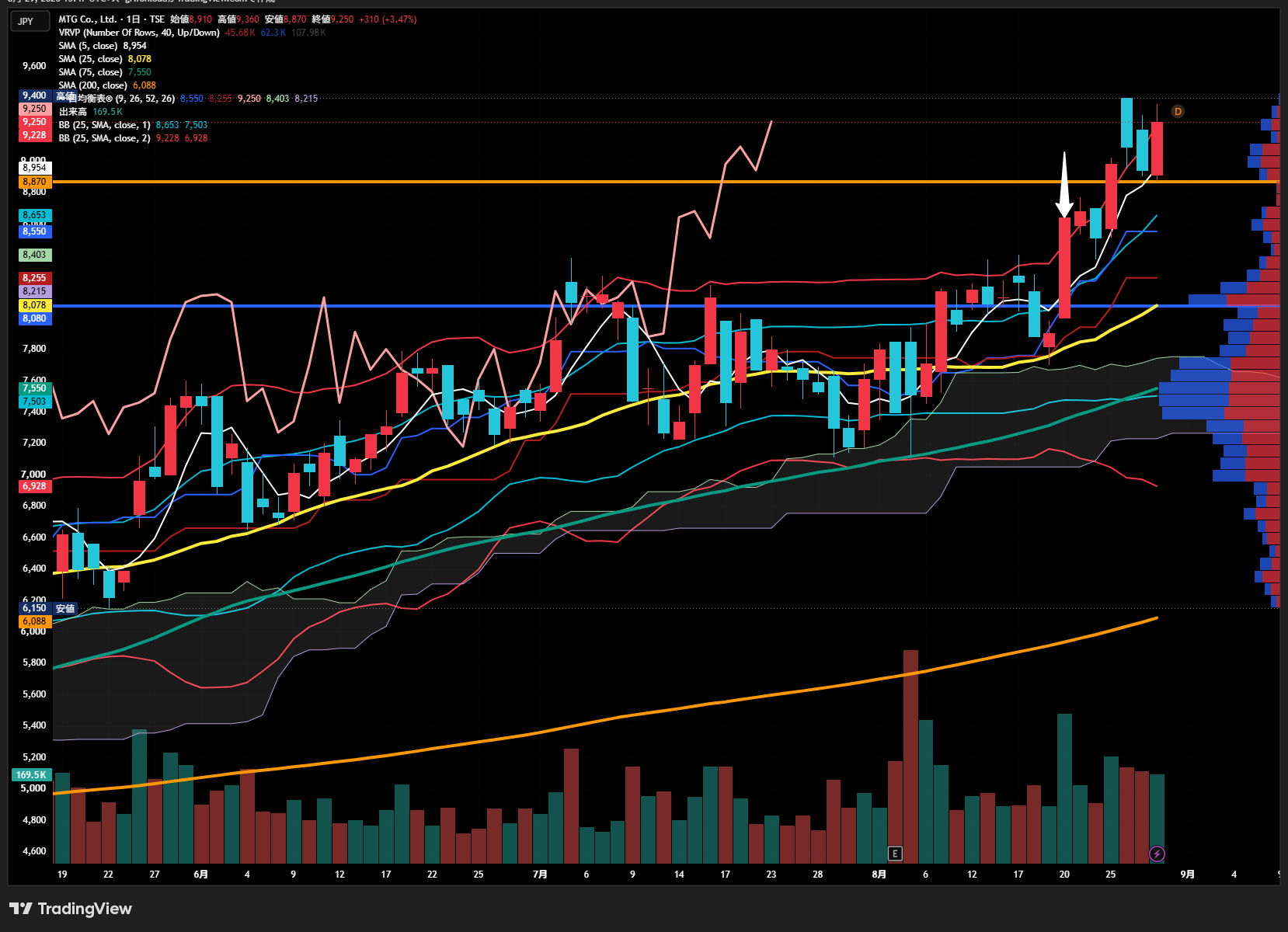Click the 9,600 price scale label
1288x932 pixels.
click(x=34, y=66)
